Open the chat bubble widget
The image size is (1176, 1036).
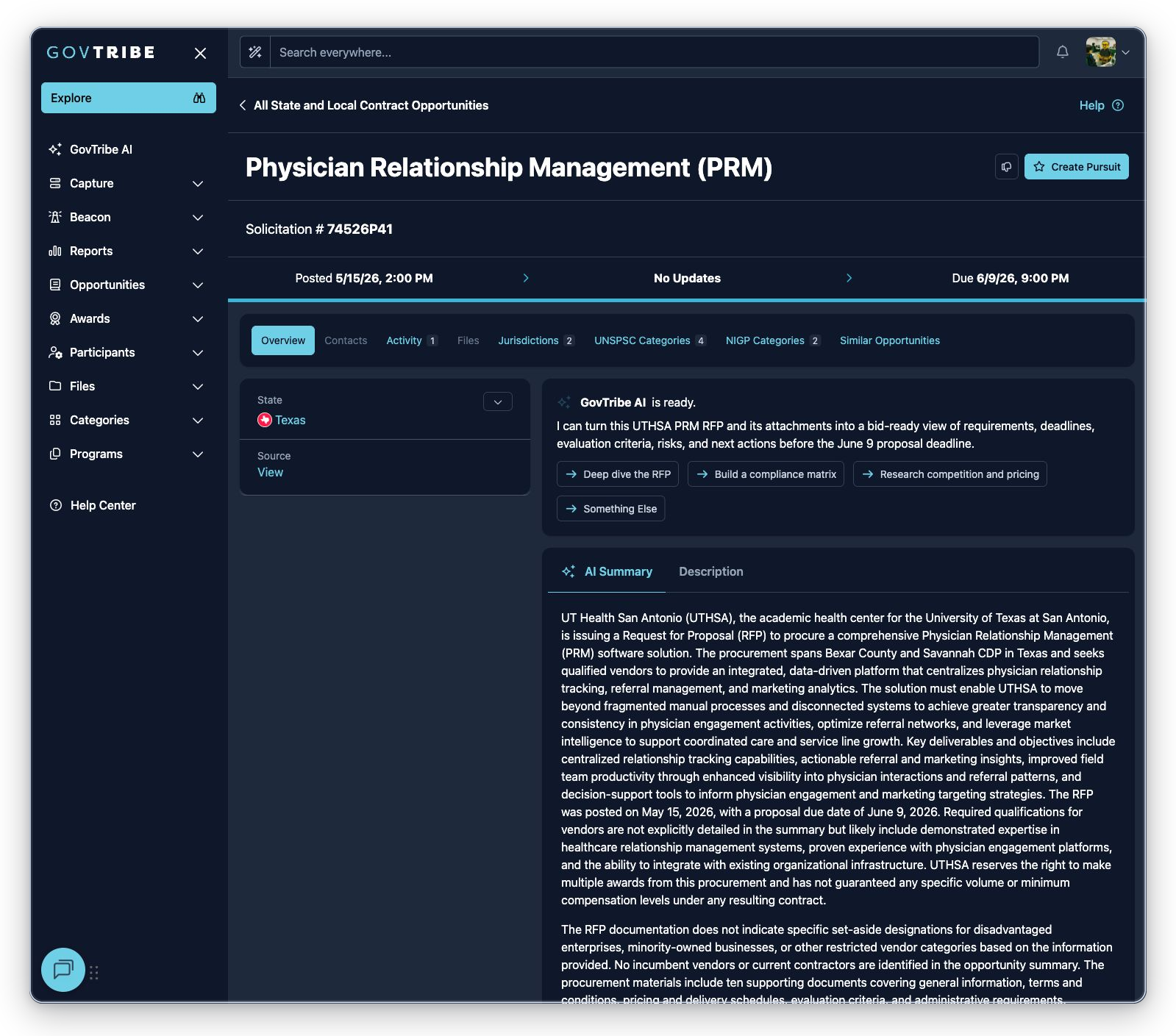pos(63,970)
